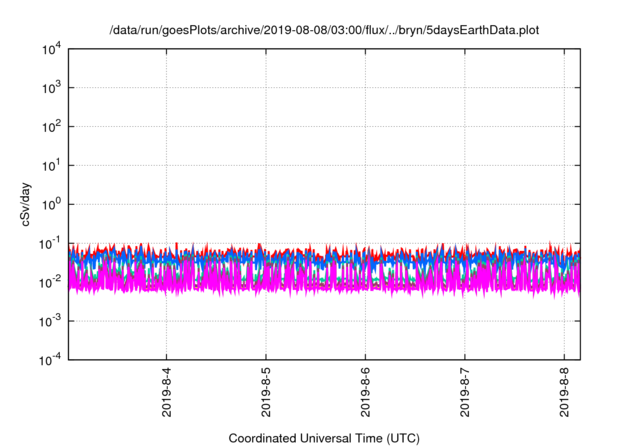
Task: Click the 10^3 y-axis tick label
Action: (x=50, y=88)
